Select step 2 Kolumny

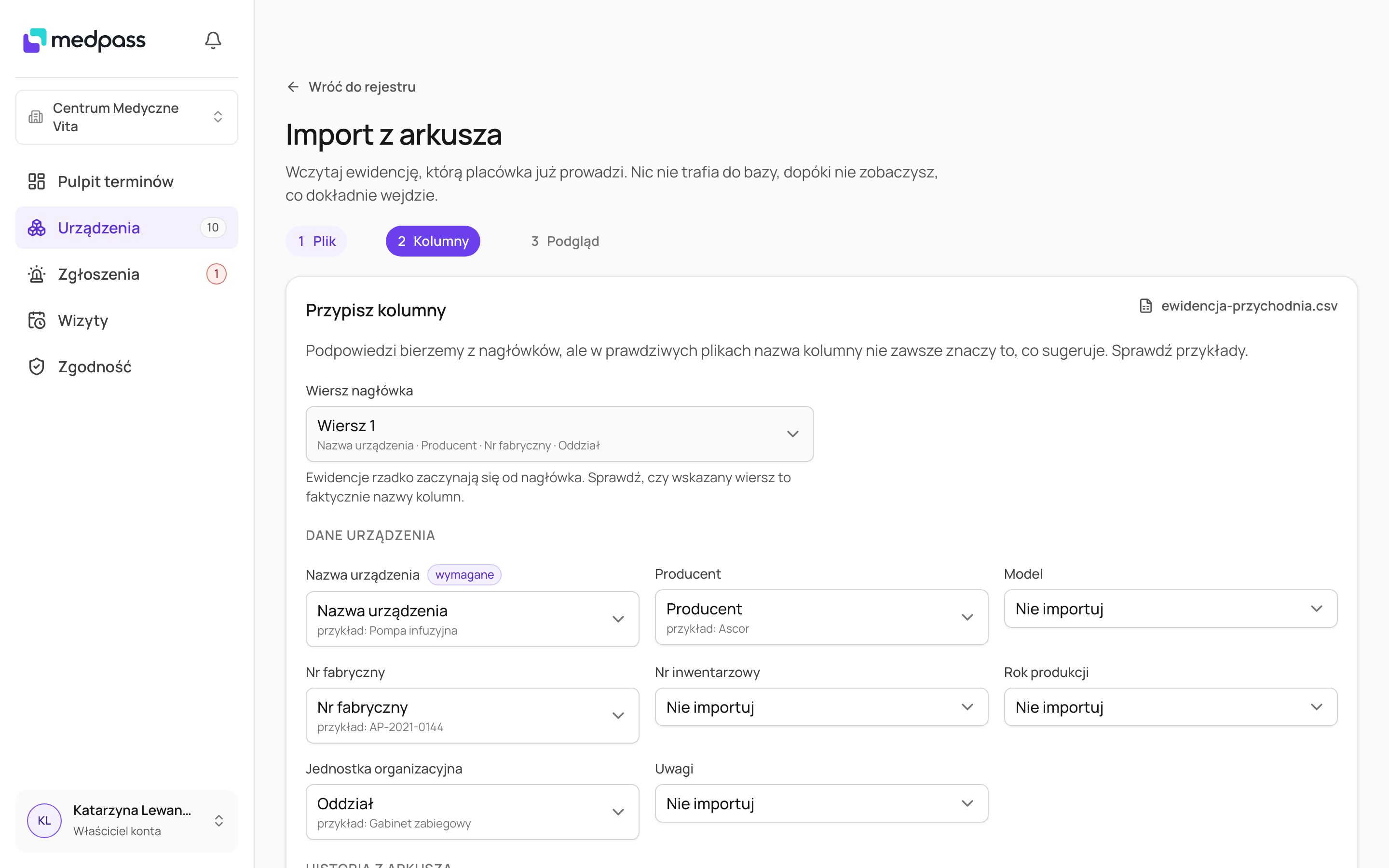tap(433, 241)
